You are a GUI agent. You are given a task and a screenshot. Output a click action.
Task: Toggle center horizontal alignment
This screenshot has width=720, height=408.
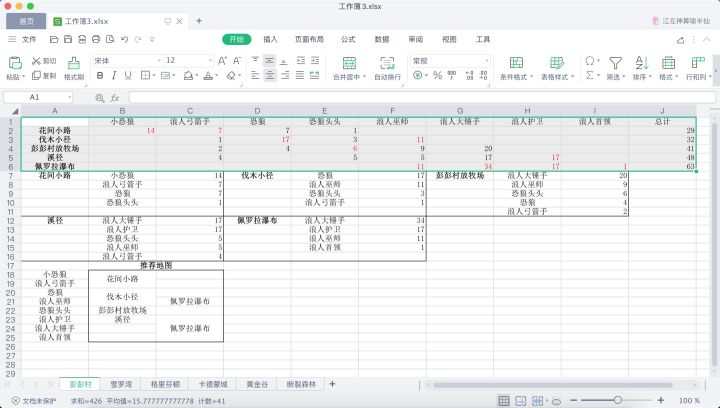[x=270, y=76]
